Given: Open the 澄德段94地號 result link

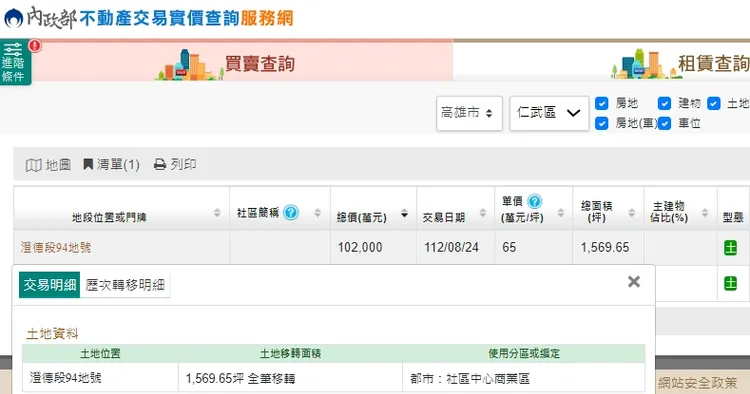Looking at the screenshot, I should pos(55,247).
